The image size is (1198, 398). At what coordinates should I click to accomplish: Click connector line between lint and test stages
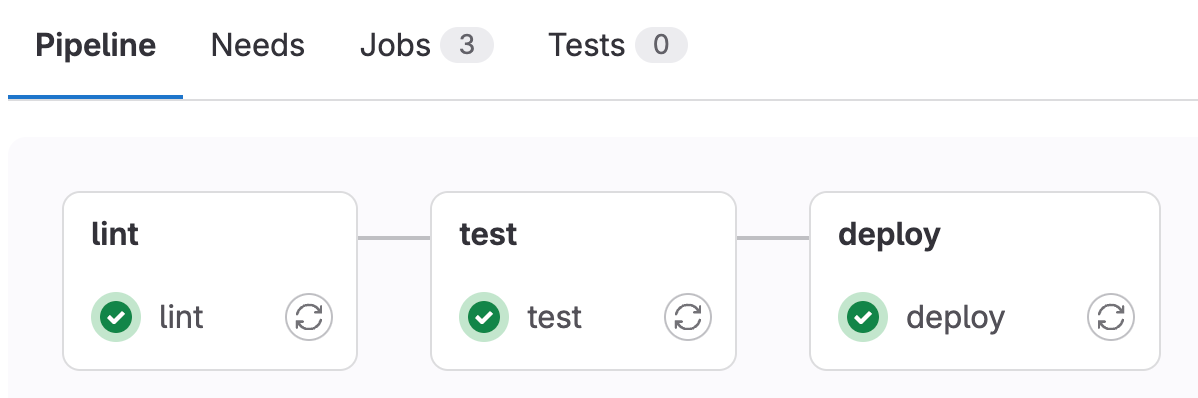point(394,238)
